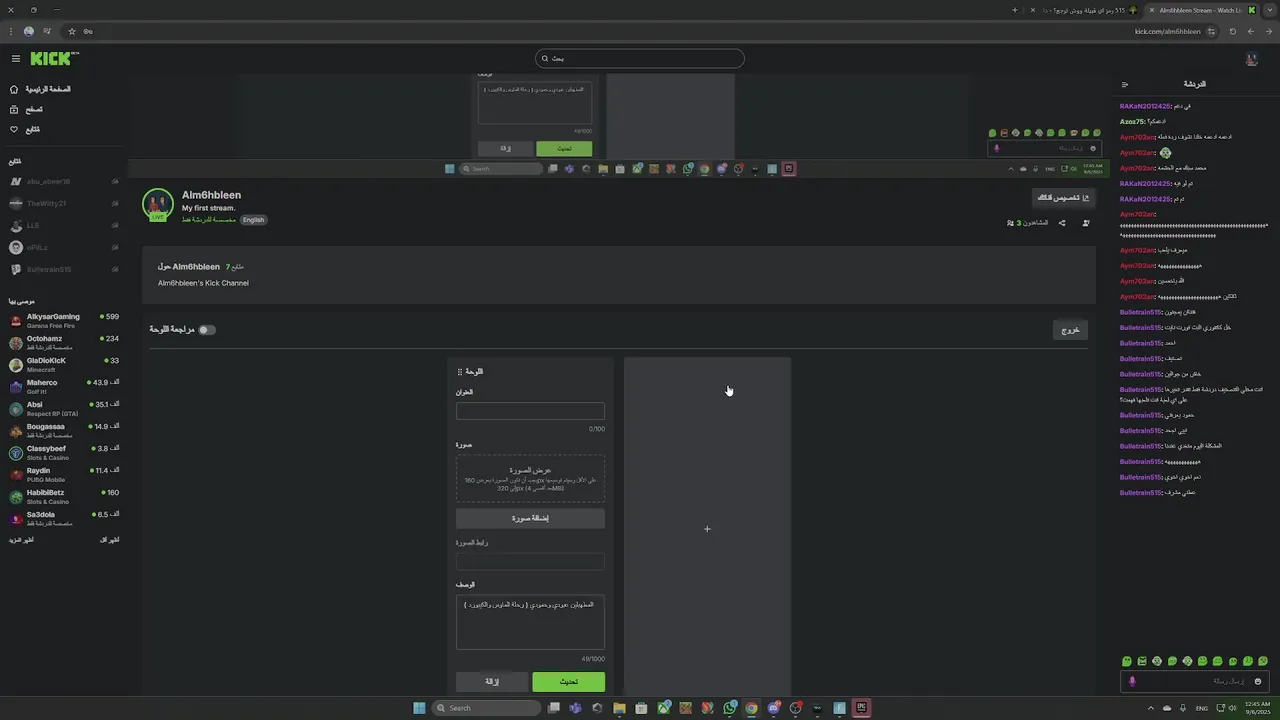The height and width of the screenshot is (720, 1280).
Task: Open the user avatar menu in Kick header
Action: 1251,59
